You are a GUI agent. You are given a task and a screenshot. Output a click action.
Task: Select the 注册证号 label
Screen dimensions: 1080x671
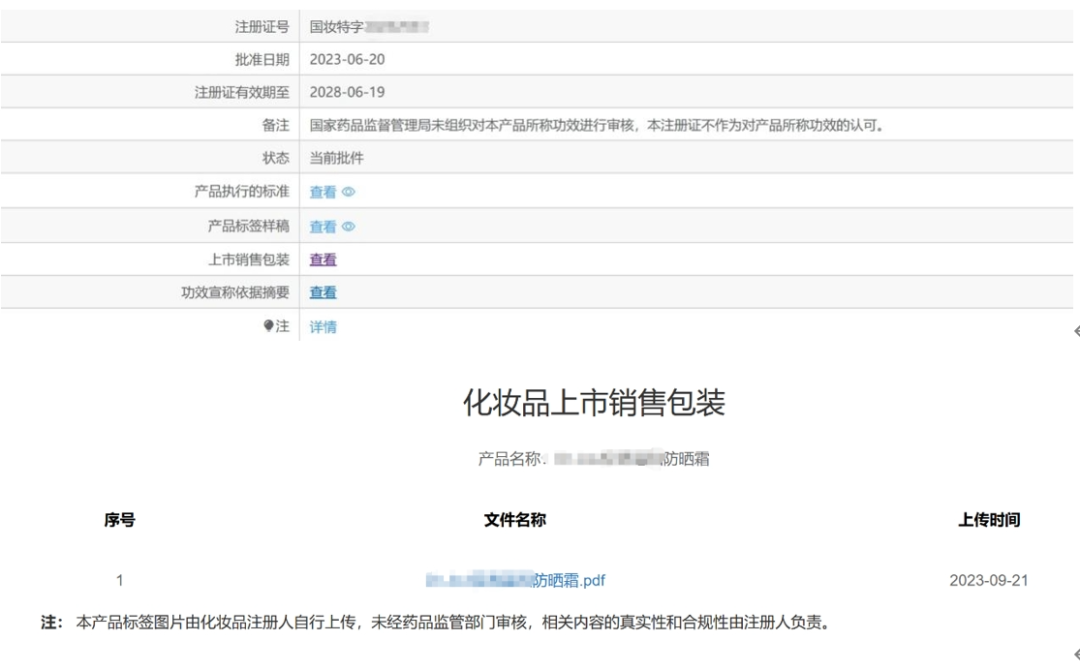(x=262, y=27)
